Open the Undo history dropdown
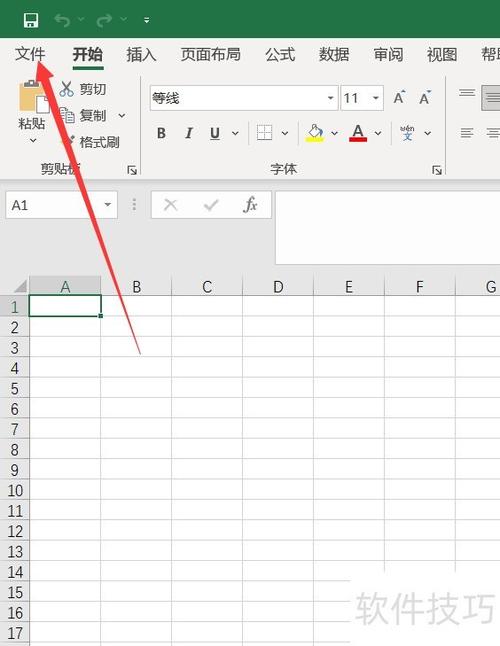Viewport: 500px width, 646px height. [81, 19]
